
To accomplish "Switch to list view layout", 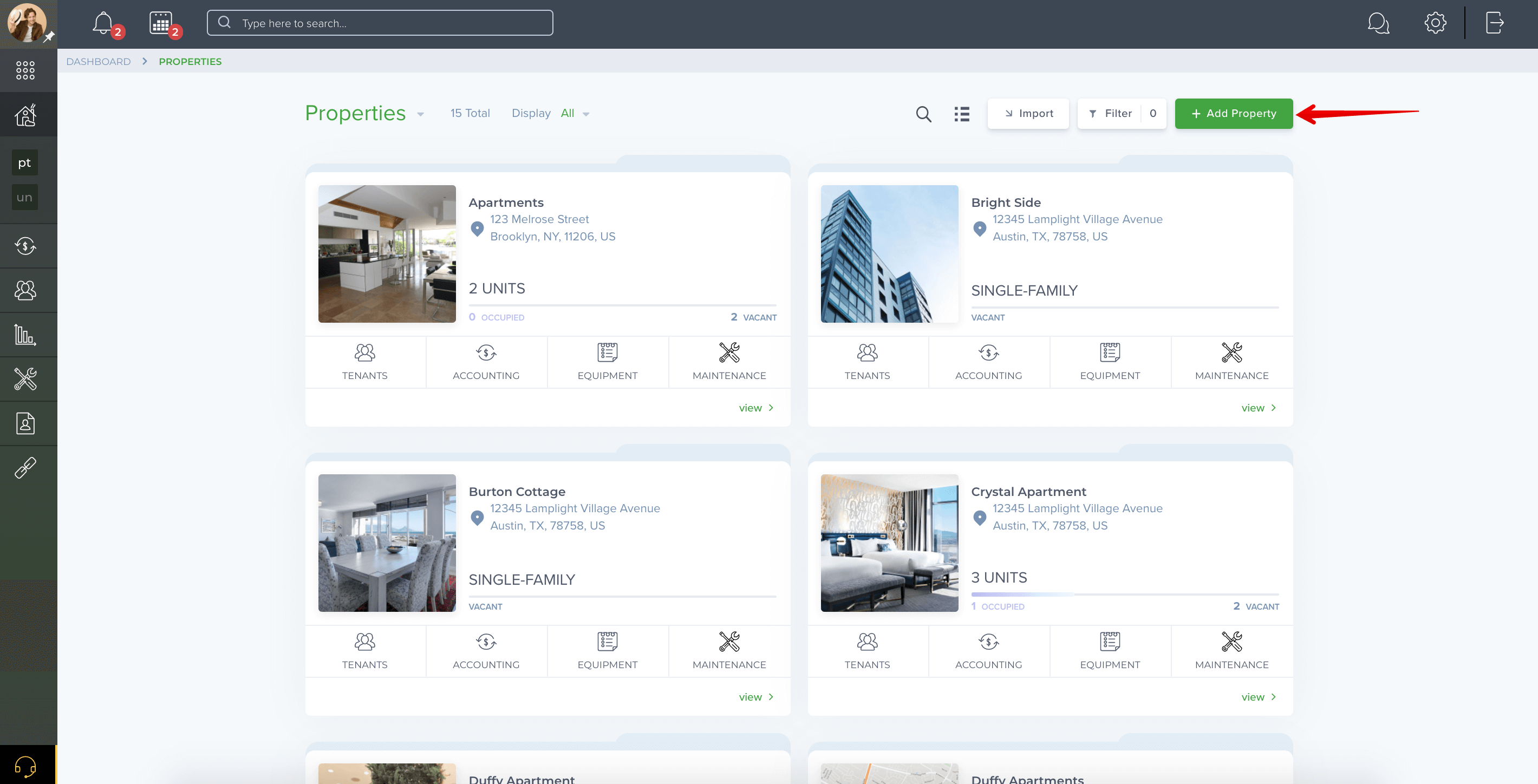I will coord(961,114).
